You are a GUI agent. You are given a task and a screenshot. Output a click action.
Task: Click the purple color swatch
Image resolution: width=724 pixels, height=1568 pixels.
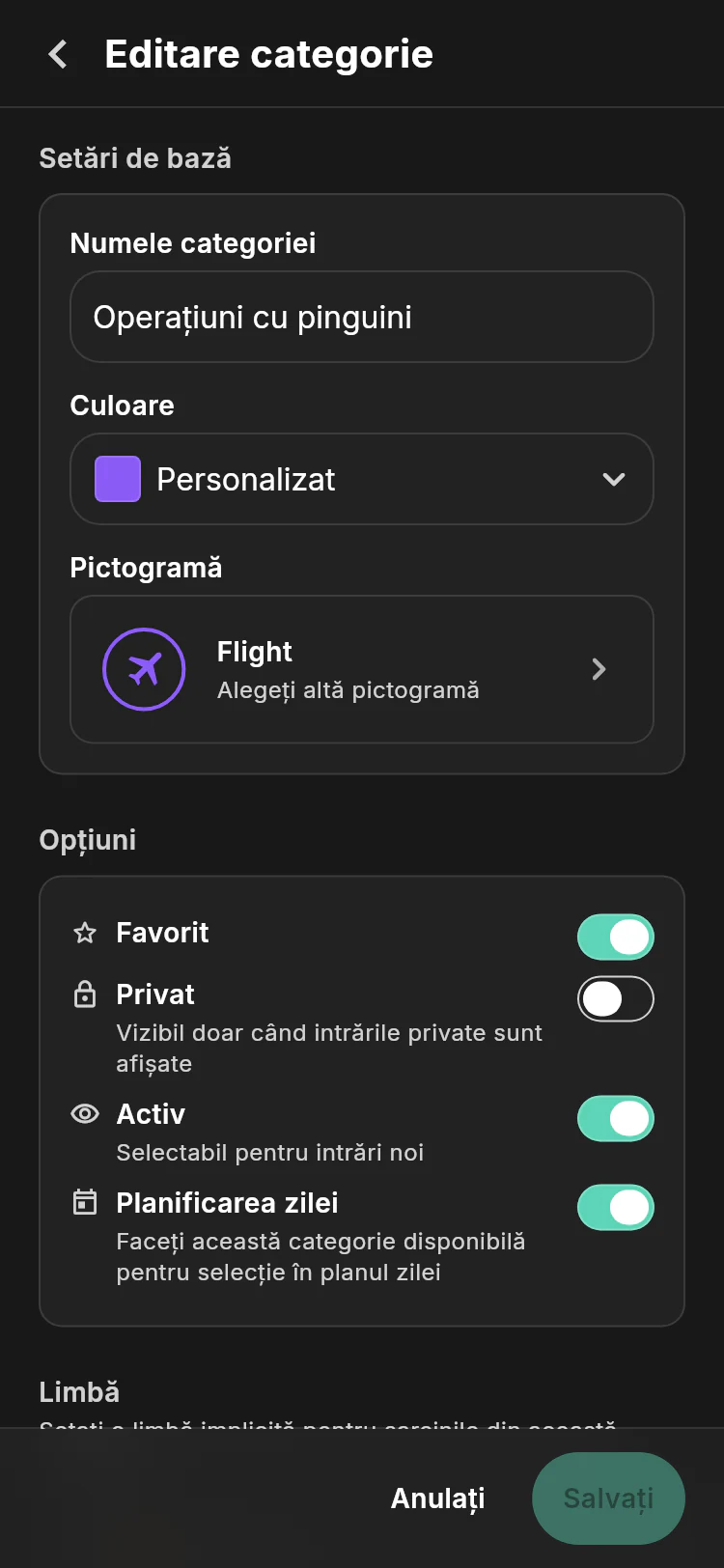pos(118,479)
